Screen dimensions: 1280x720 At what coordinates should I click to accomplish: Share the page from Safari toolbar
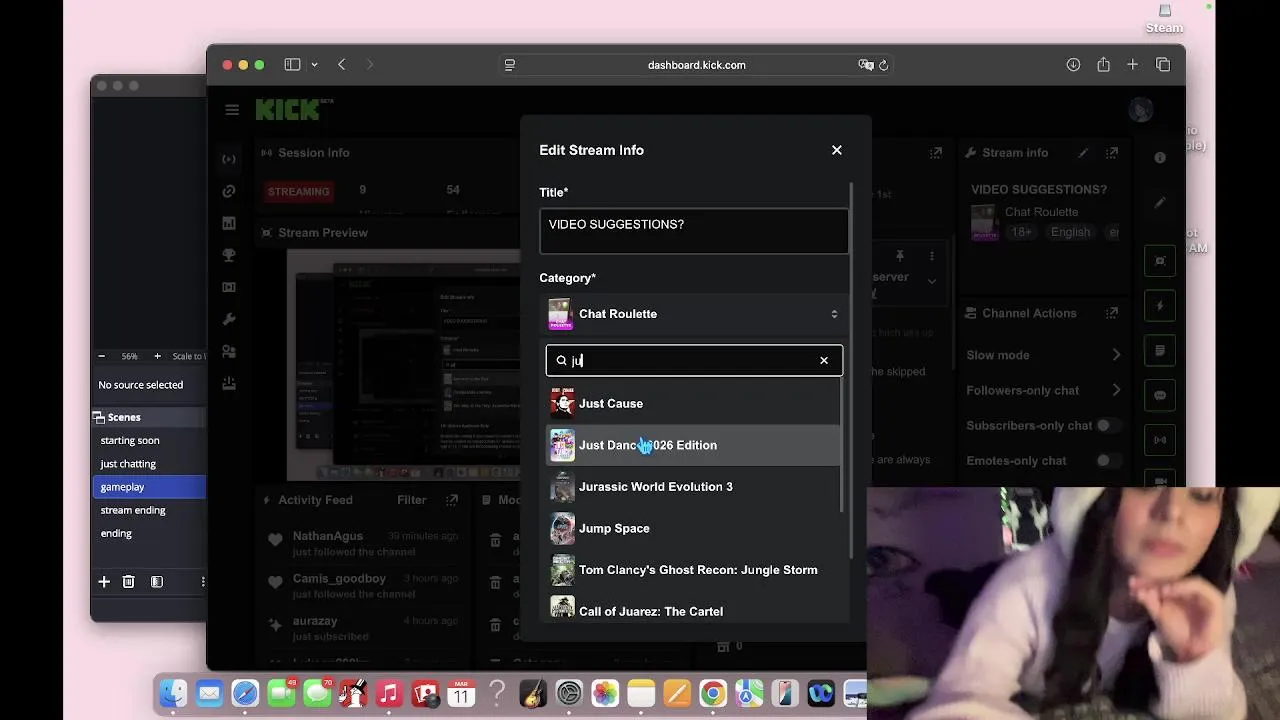tap(1103, 65)
